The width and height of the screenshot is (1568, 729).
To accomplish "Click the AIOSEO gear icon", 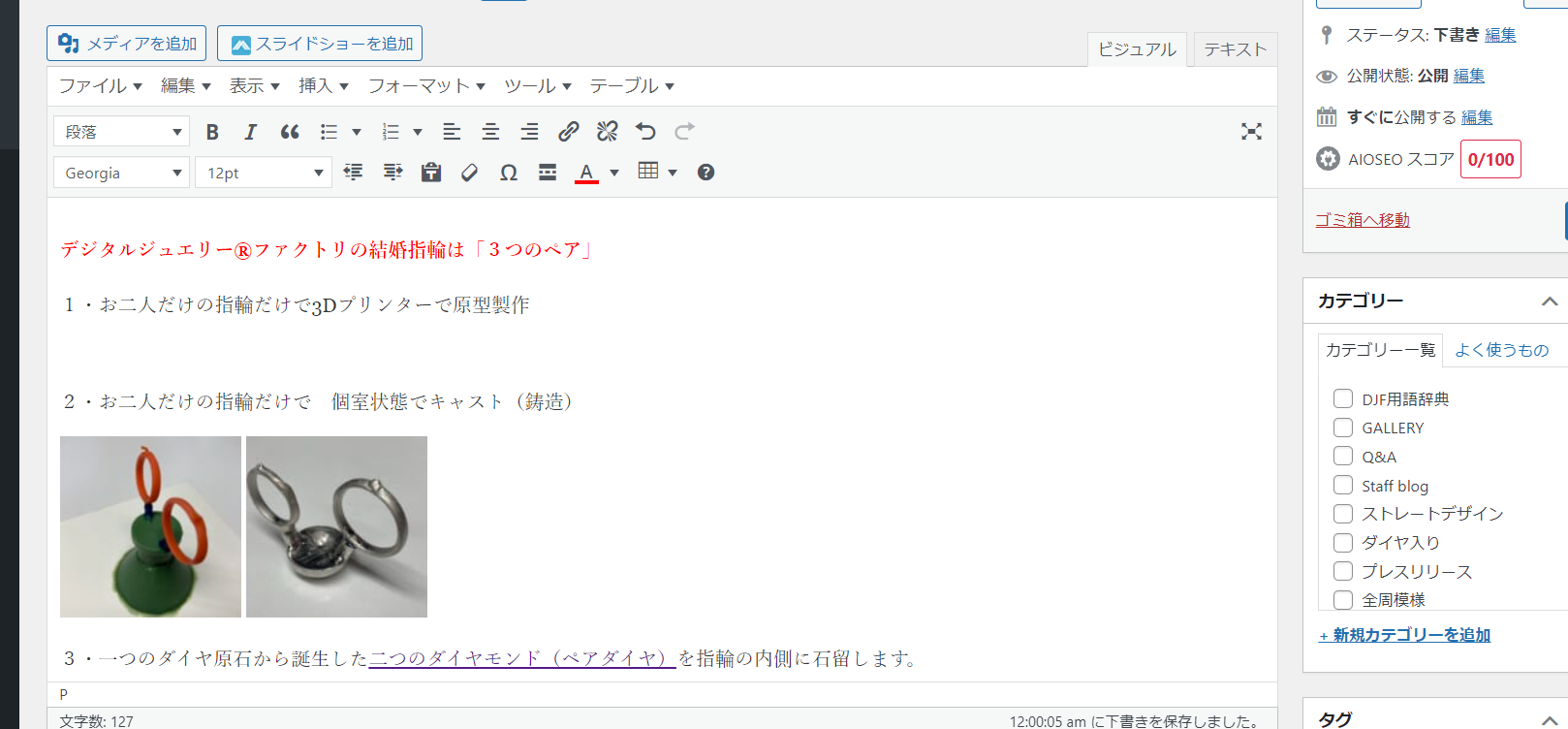I will pyautogui.click(x=1328, y=159).
